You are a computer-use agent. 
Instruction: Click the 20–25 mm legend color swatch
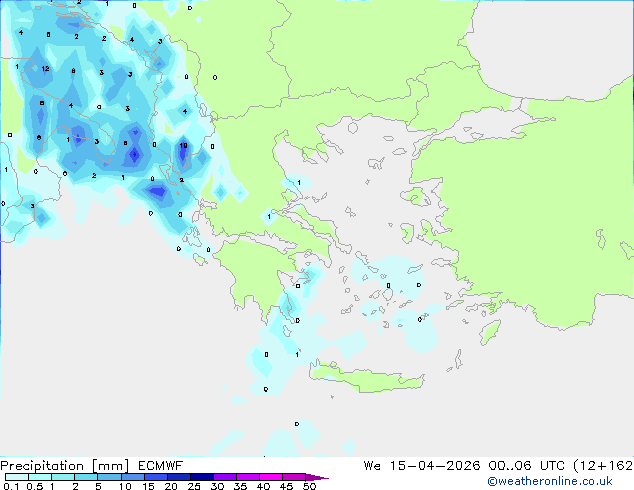coord(178,477)
